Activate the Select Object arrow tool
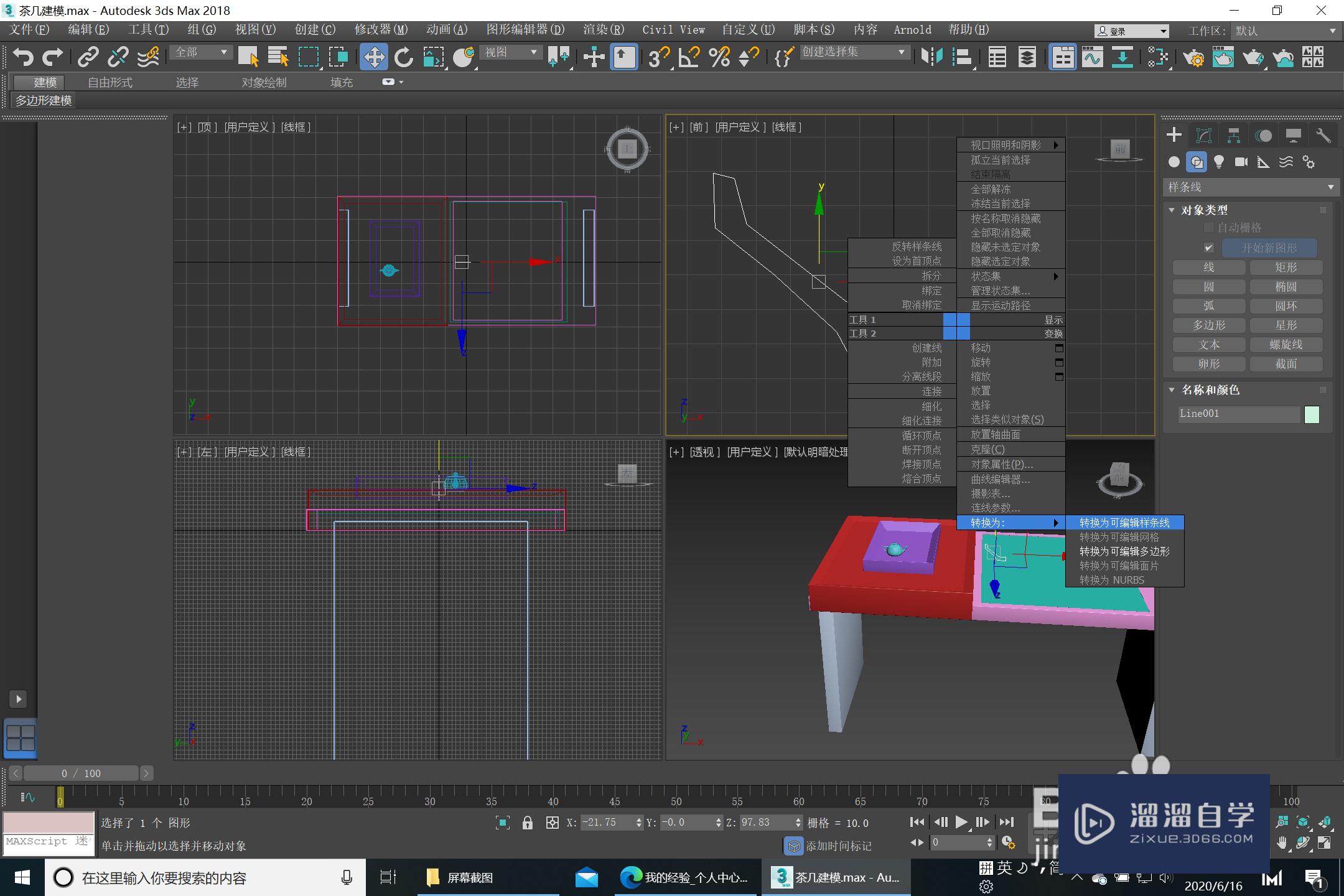Screen dimensions: 1344x896 point(248,57)
